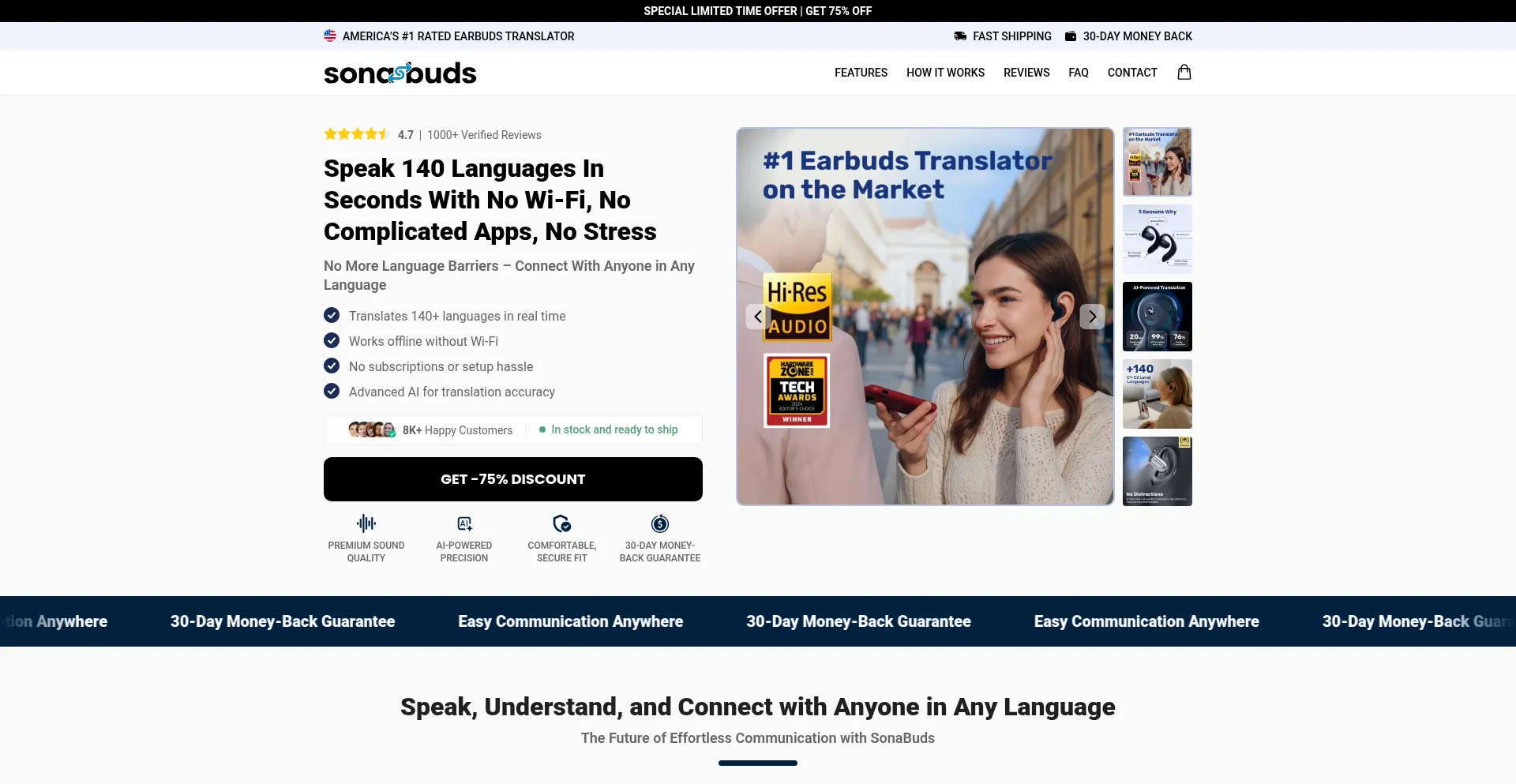Click 'COMFORTABLE, SECURE FIT' label

[x=562, y=552]
